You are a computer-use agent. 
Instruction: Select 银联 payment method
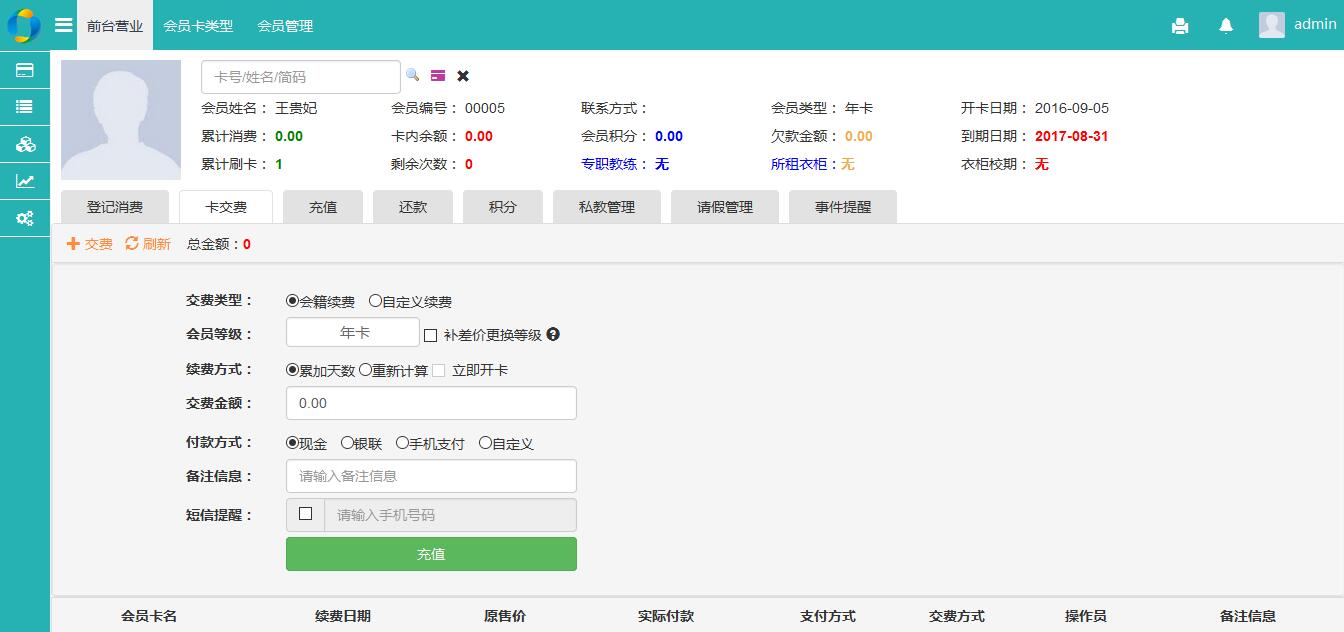[347, 443]
